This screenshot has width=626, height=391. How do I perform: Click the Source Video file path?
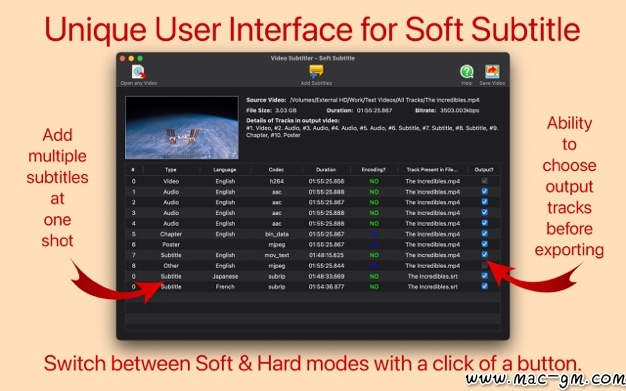(x=384, y=100)
